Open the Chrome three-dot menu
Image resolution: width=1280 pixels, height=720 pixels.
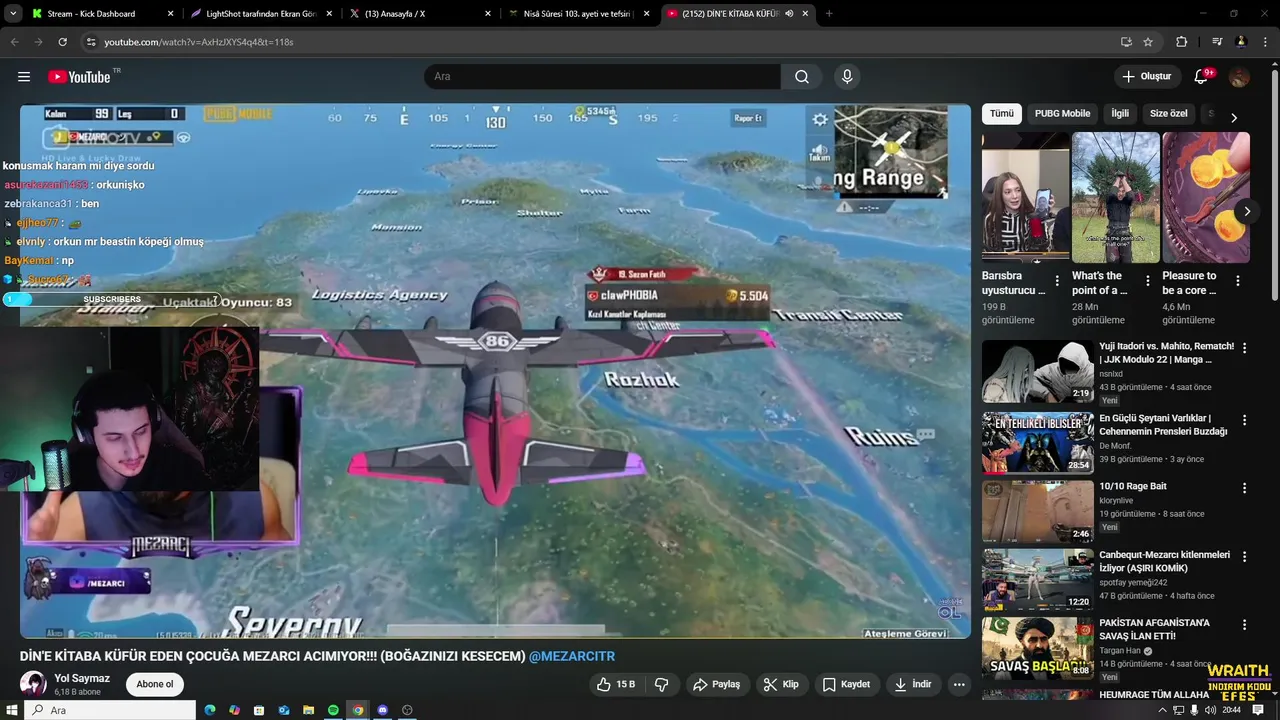point(1264,42)
